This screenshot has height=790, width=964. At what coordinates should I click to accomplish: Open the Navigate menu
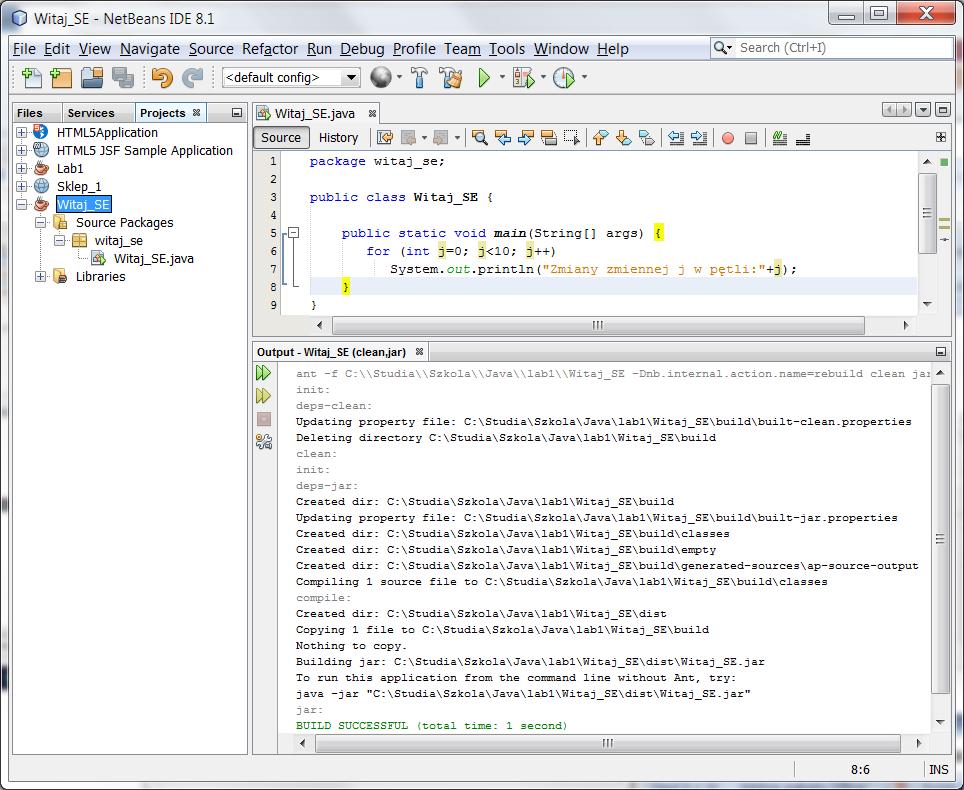point(150,49)
